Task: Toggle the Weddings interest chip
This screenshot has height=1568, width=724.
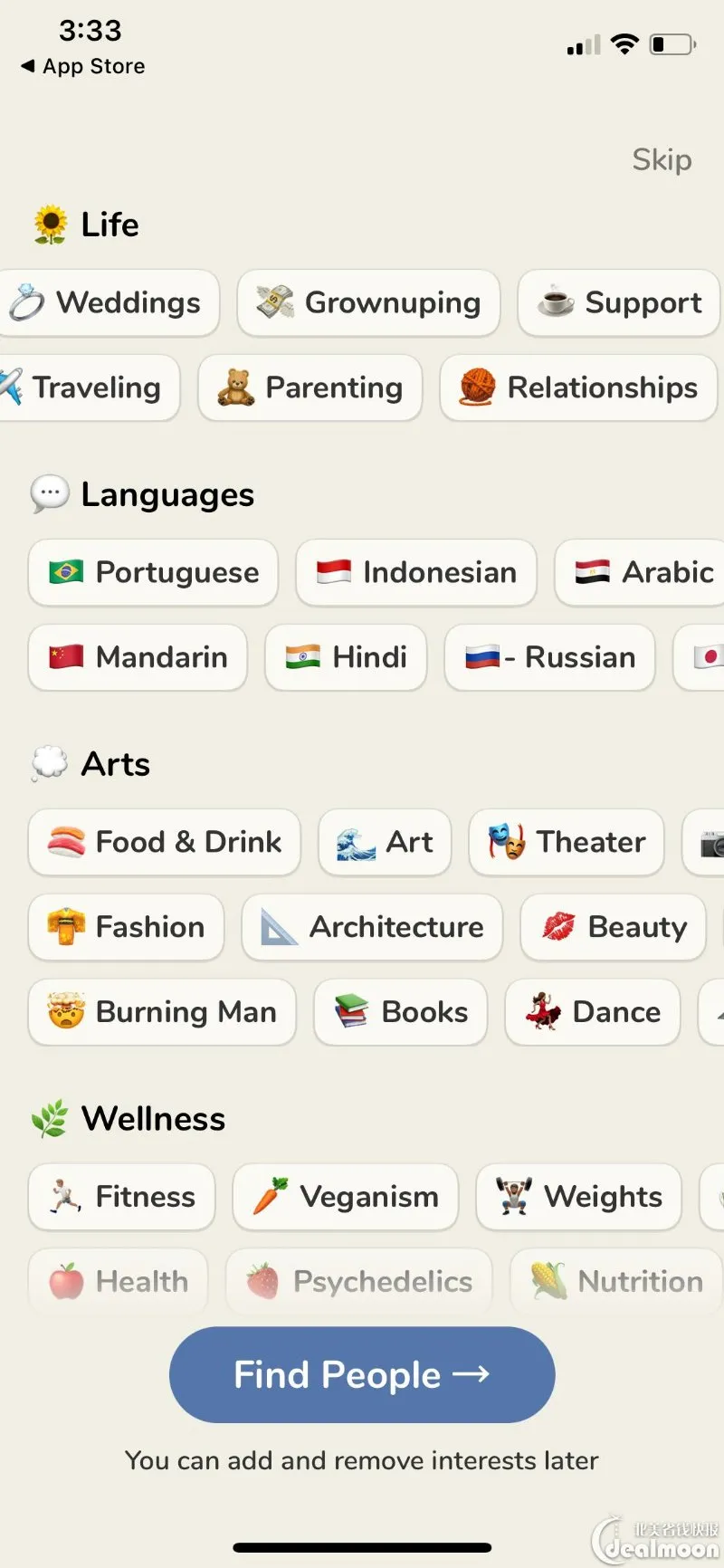Action: click(x=109, y=302)
